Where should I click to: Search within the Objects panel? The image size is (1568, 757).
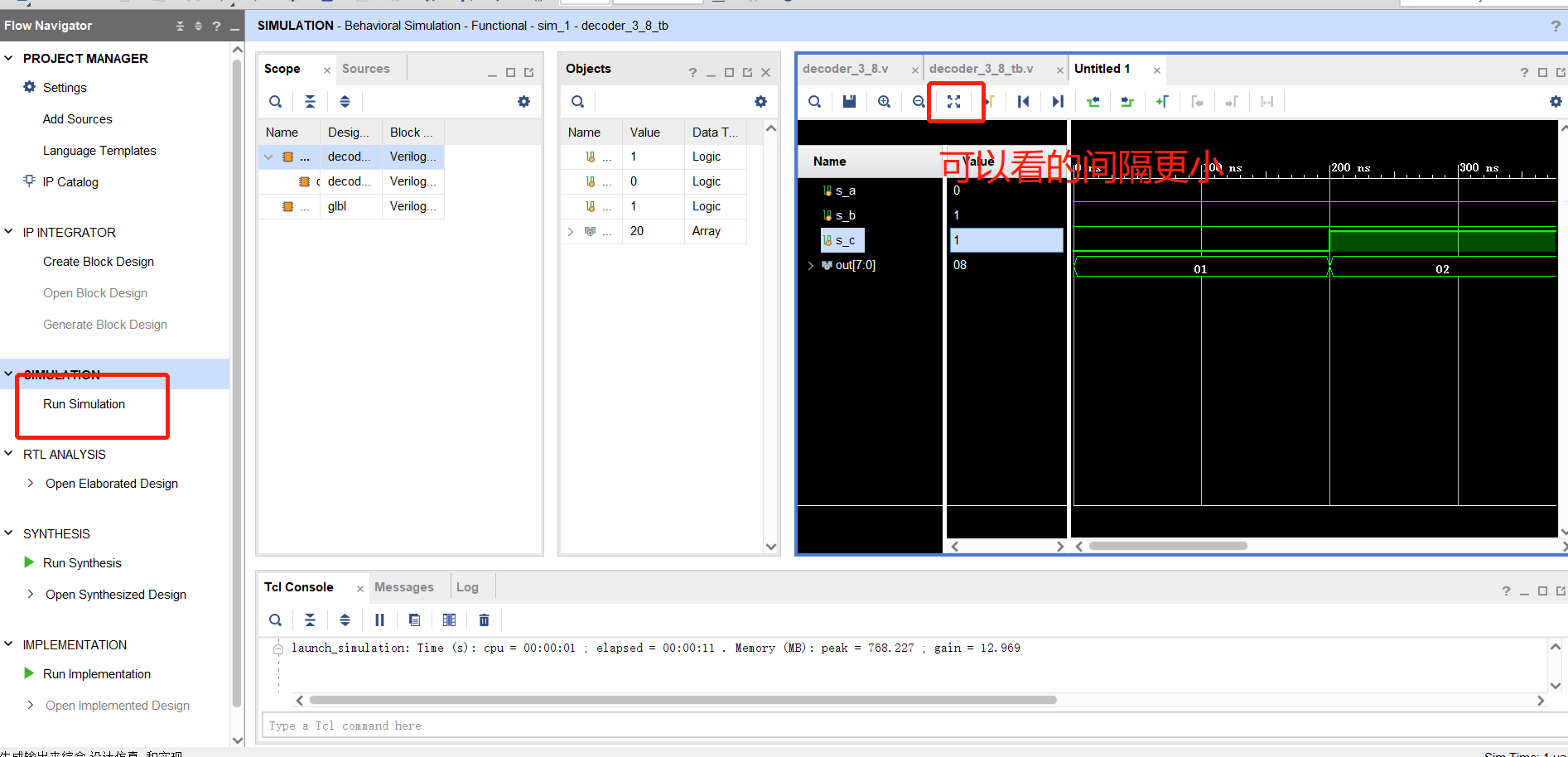[x=577, y=102]
